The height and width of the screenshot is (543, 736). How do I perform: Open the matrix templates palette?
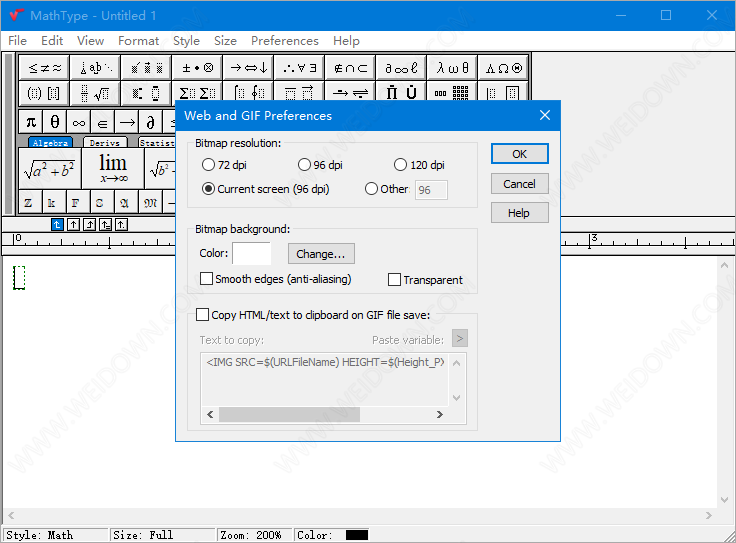(452, 92)
